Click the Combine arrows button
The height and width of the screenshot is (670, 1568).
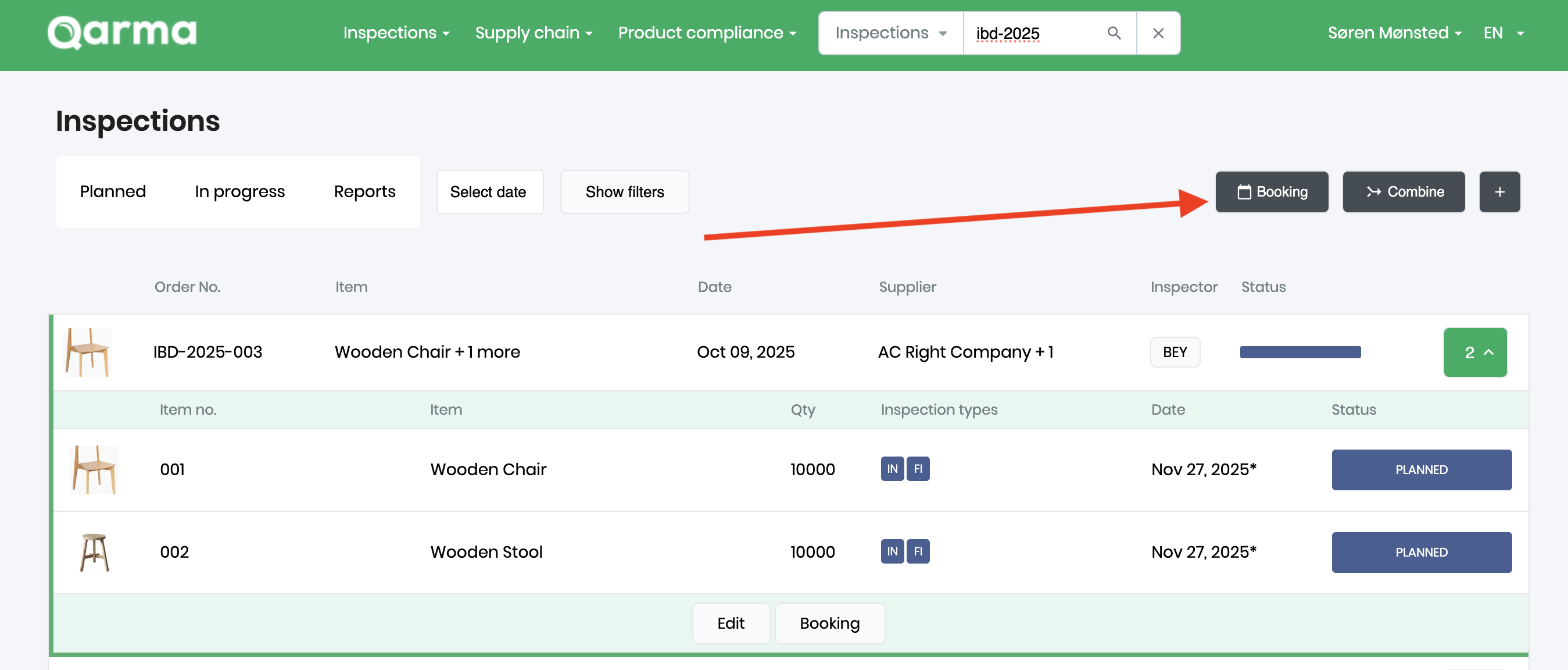point(1404,192)
